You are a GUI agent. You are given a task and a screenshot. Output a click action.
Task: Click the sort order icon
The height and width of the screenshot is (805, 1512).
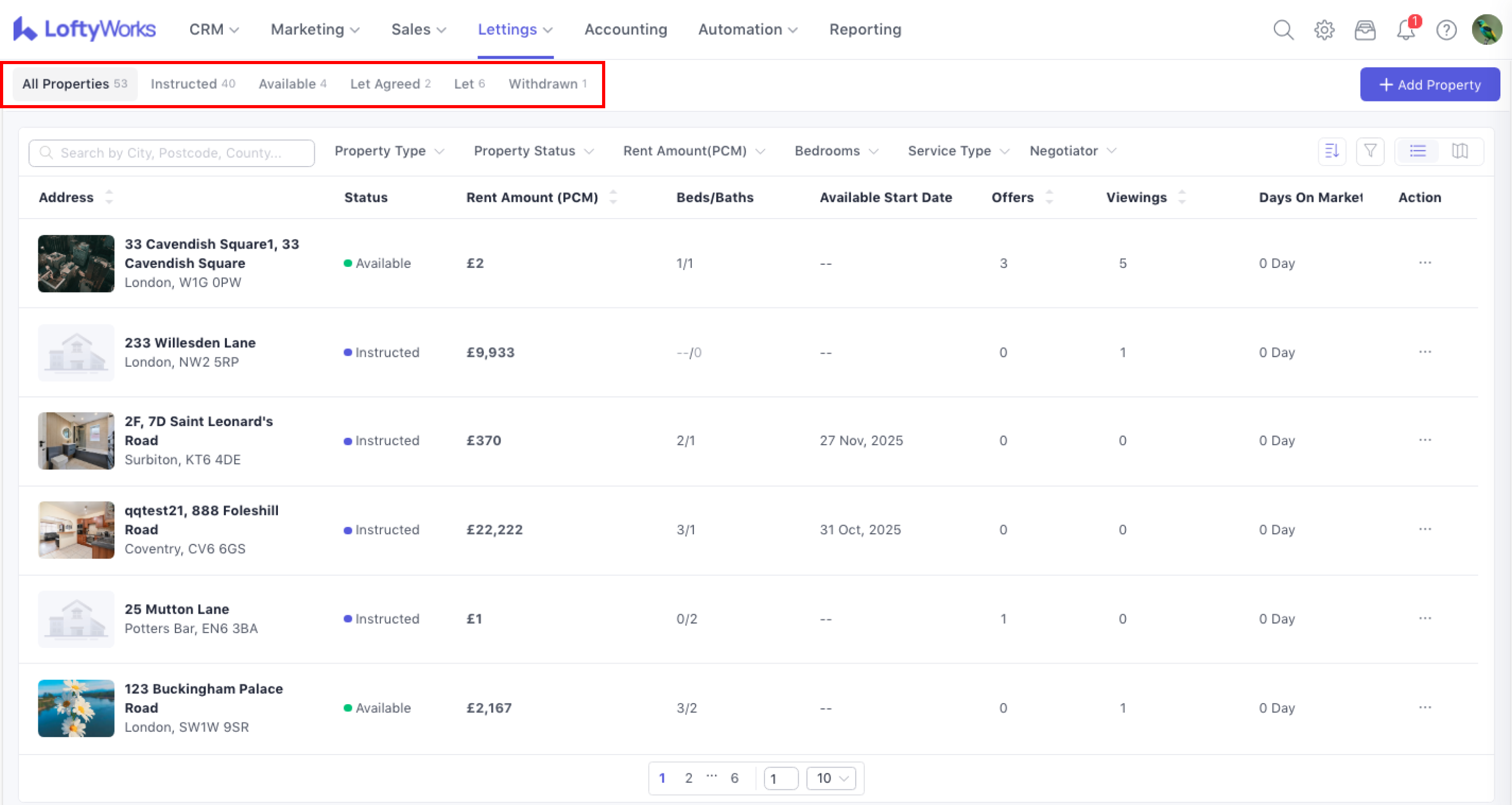1332,151
